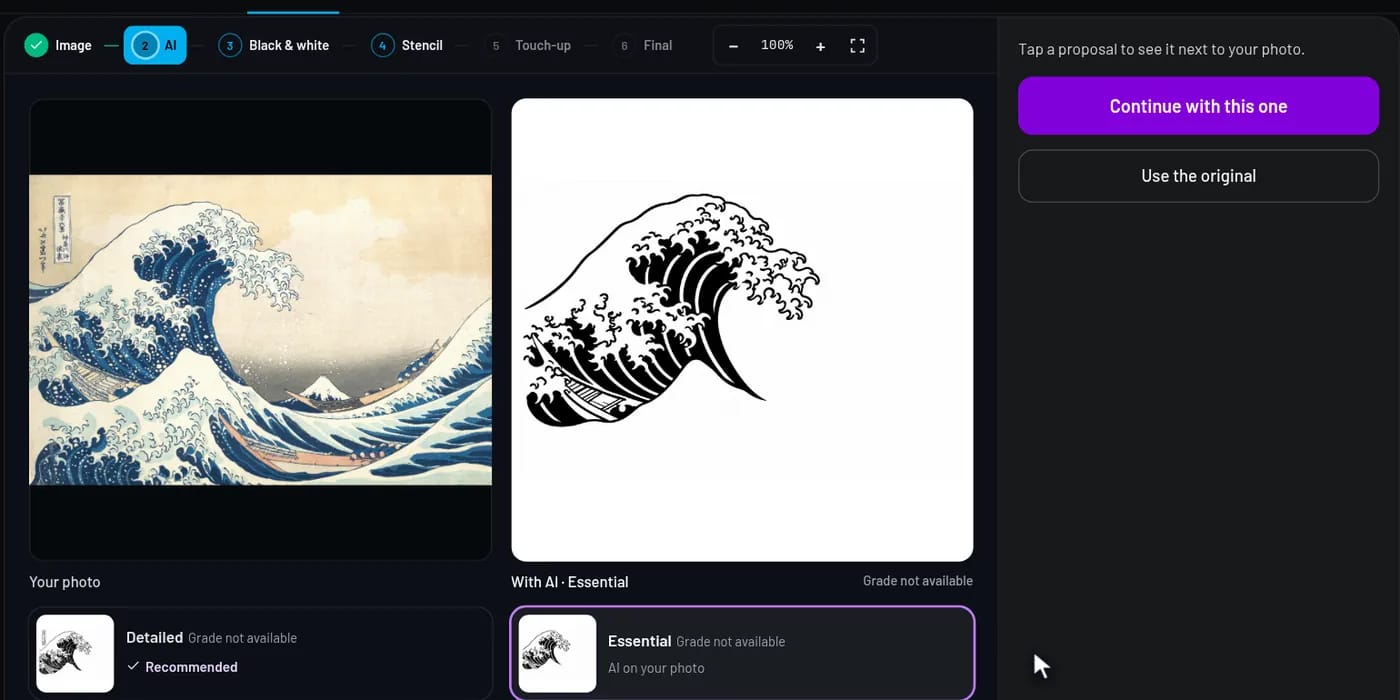Screen dimensions: 1400x700
Task: Click the 100% zoom level value
Action: click(x=777, y=45)
